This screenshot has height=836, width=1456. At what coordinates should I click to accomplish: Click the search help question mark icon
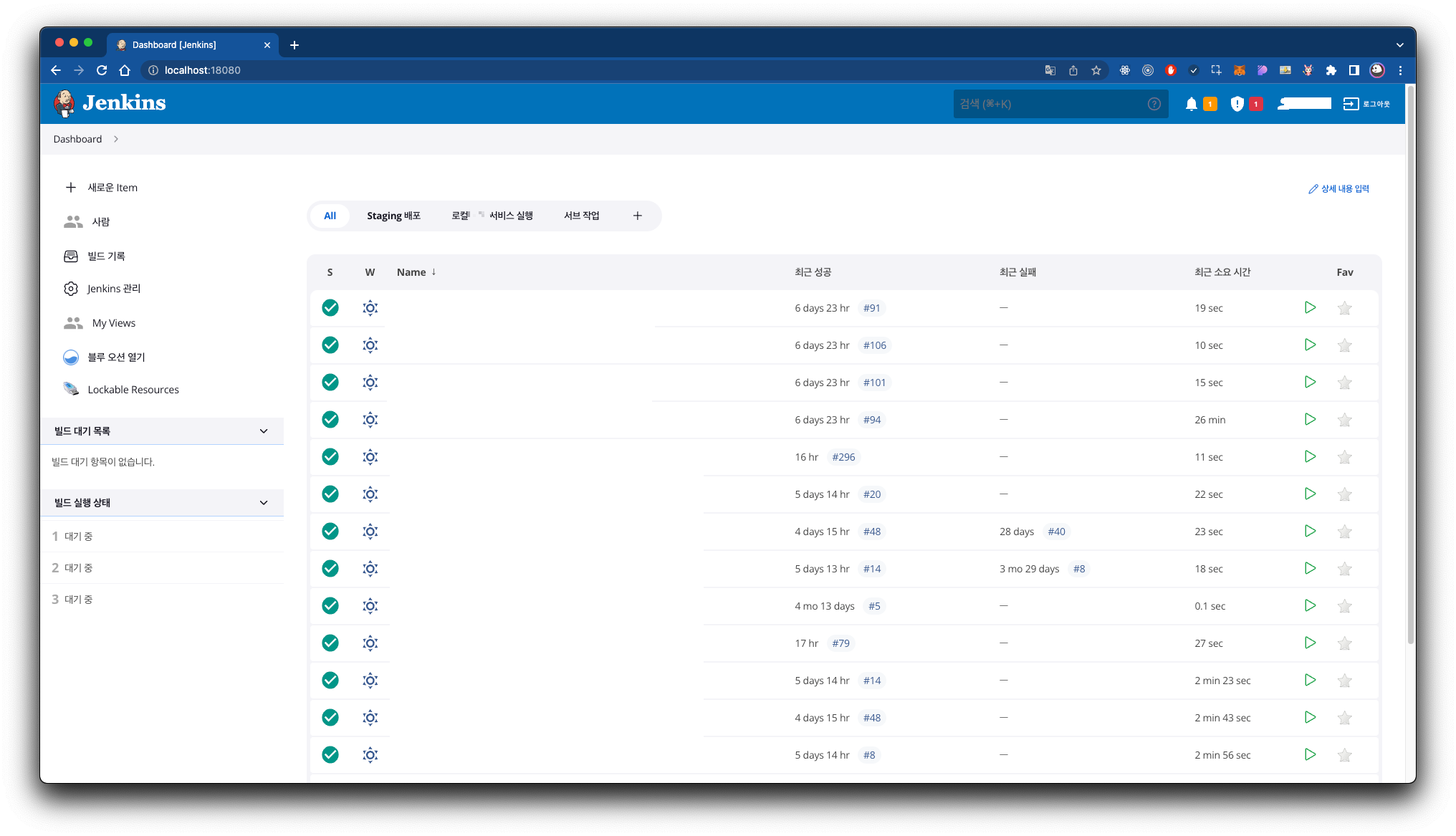point(1154,104)
